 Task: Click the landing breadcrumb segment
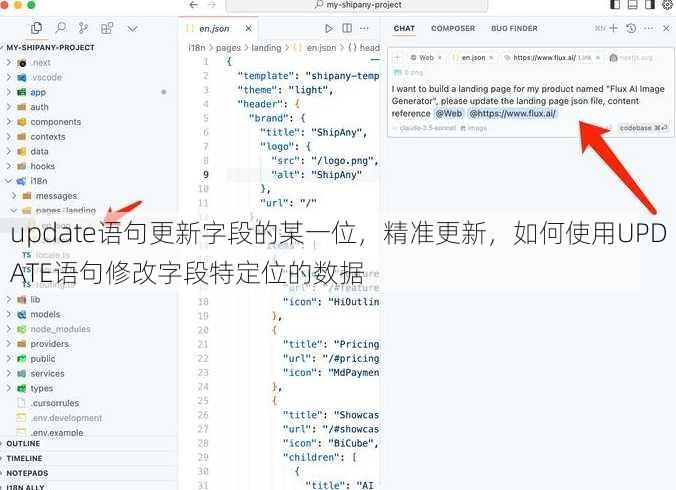coord(266,47)
